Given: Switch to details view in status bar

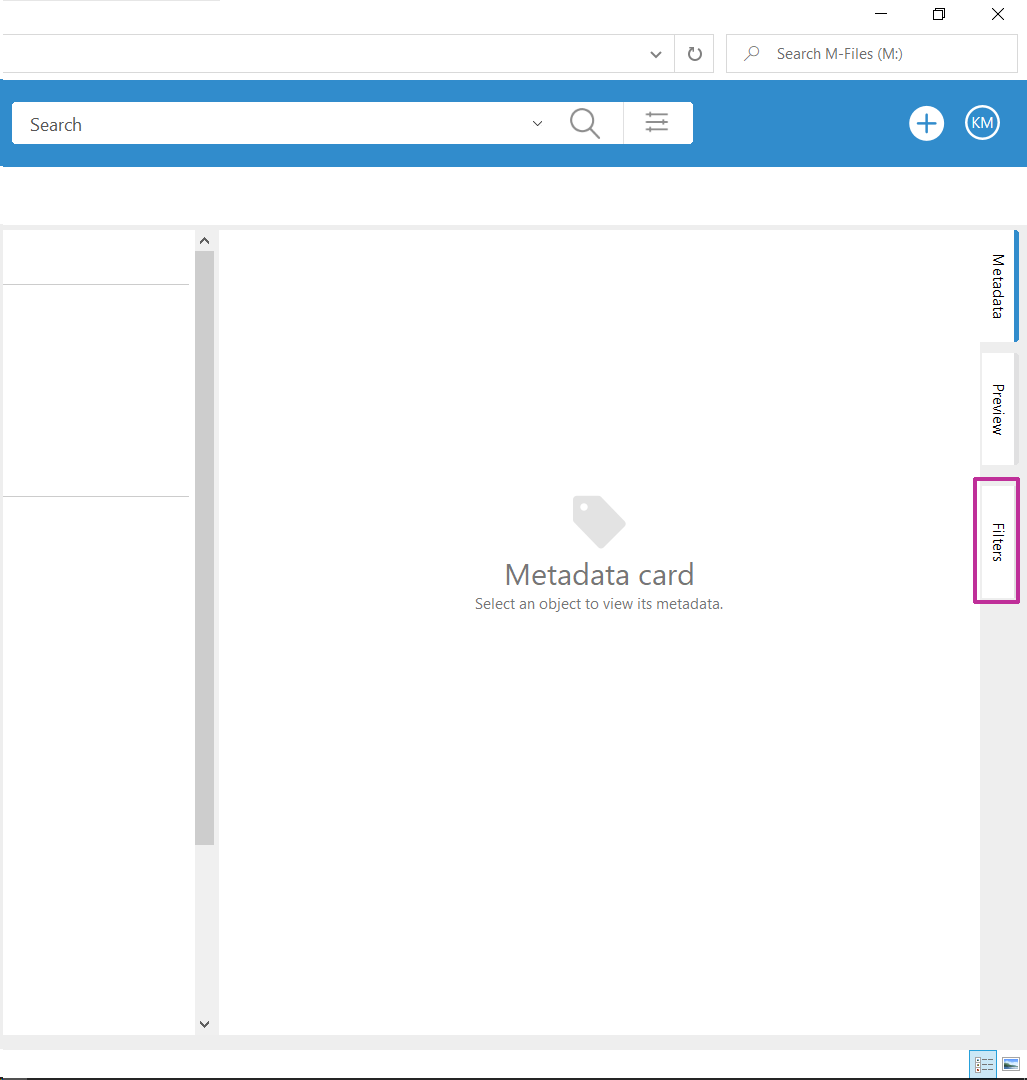Looking at the screenshot, I should [x=983, y=1064].
